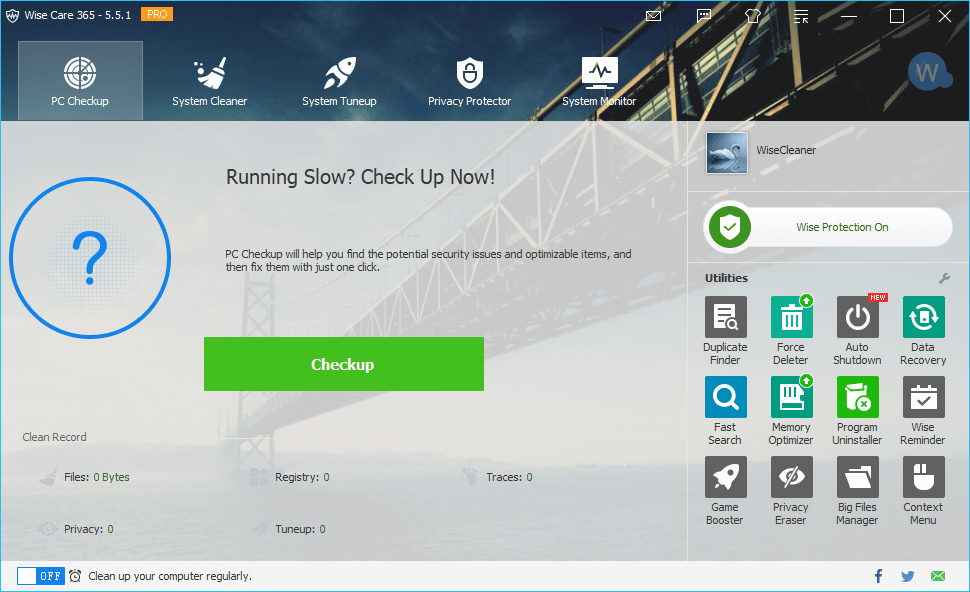Click the user avatar W icon
This screenshot has width=970, height=592.
coord(929,72)
